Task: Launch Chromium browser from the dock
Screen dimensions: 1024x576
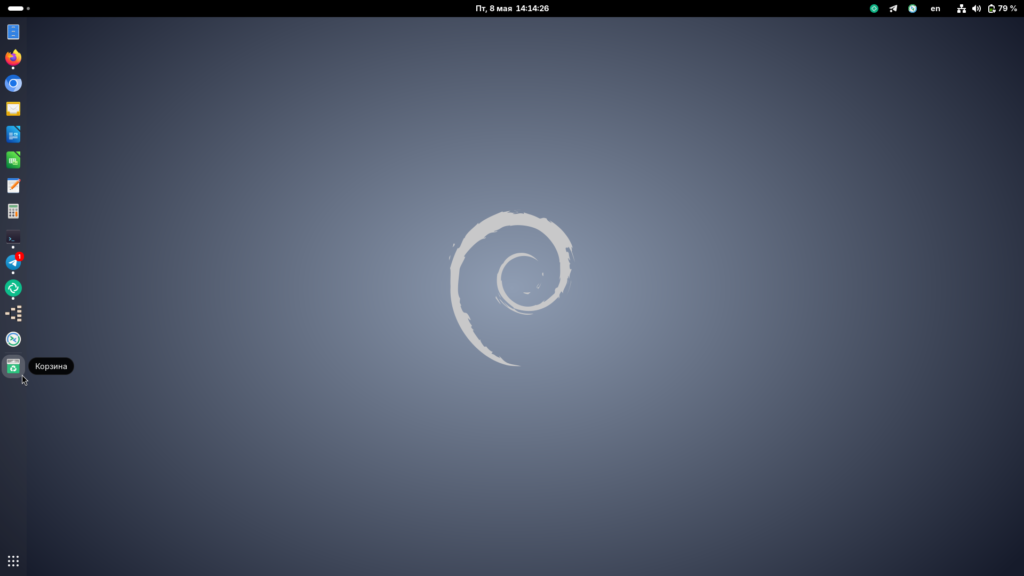Action: click(x=13, y=84)
